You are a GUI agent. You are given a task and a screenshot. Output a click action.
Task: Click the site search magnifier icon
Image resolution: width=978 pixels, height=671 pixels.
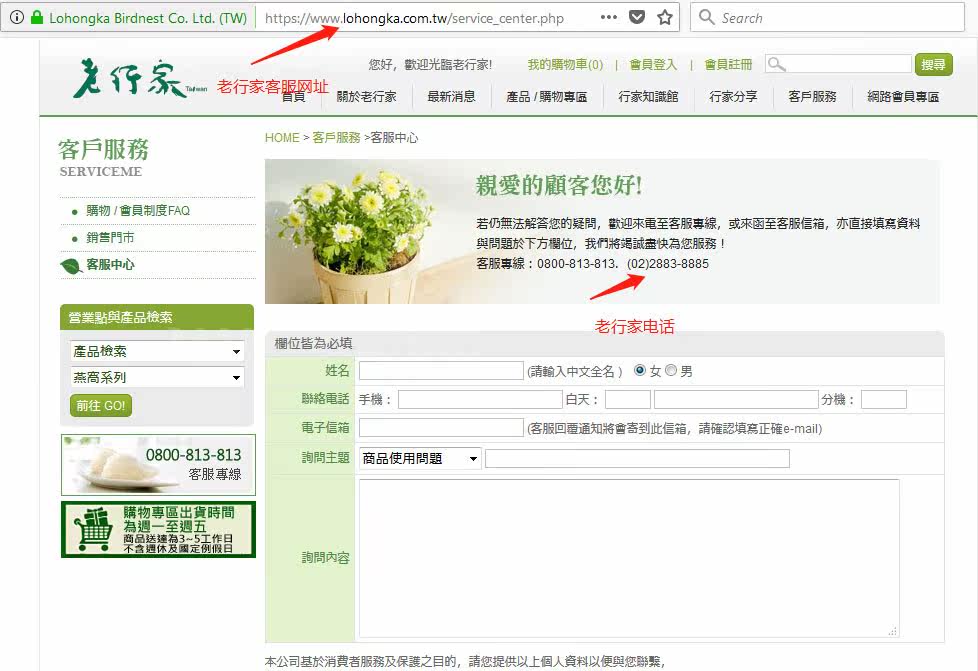[x=776, y=64]
